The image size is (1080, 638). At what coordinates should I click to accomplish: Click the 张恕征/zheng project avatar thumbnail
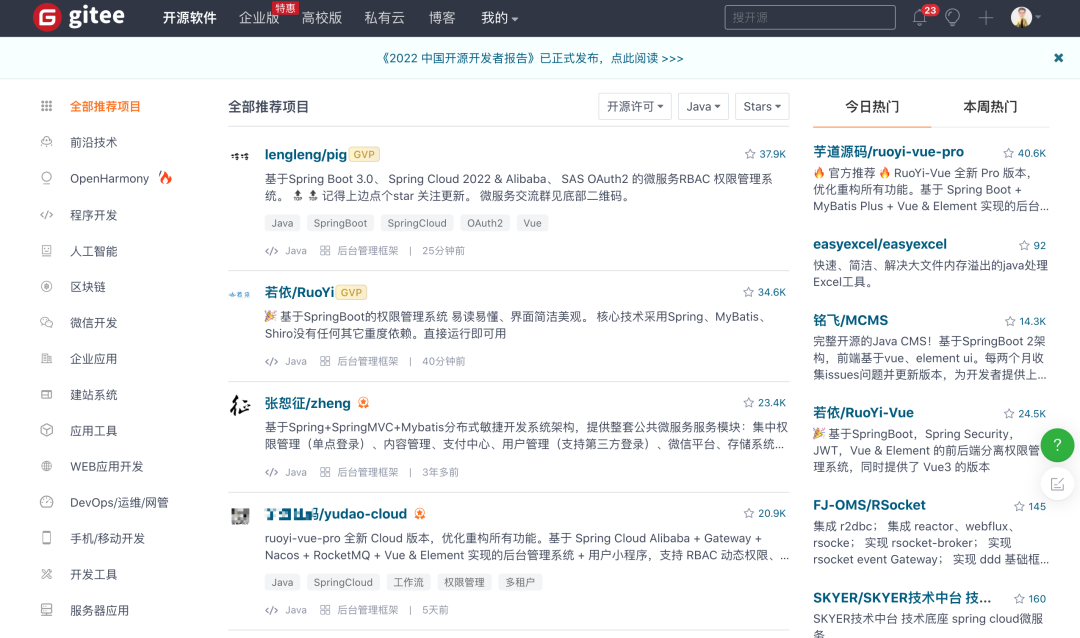[x=240, y=405]
